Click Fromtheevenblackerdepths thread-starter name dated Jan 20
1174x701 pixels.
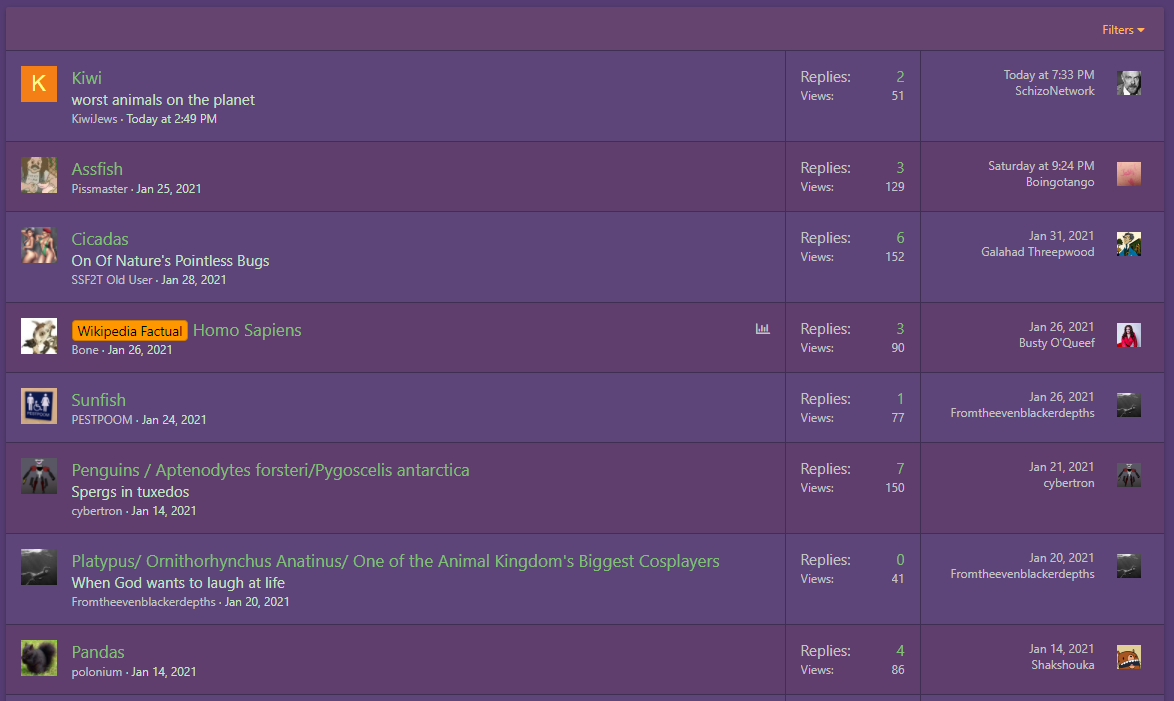pyautogui.click(x=143, y=601)
